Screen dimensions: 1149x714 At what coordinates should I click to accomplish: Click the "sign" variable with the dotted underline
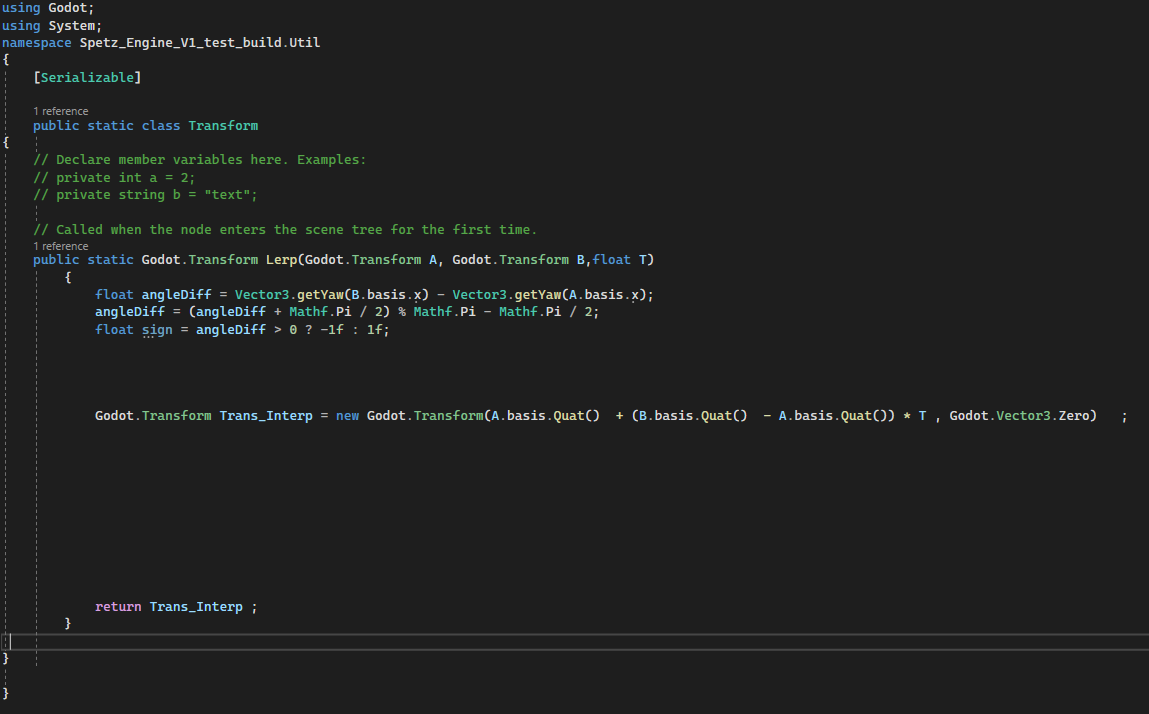pyautogui.click(x=157, y=330)
